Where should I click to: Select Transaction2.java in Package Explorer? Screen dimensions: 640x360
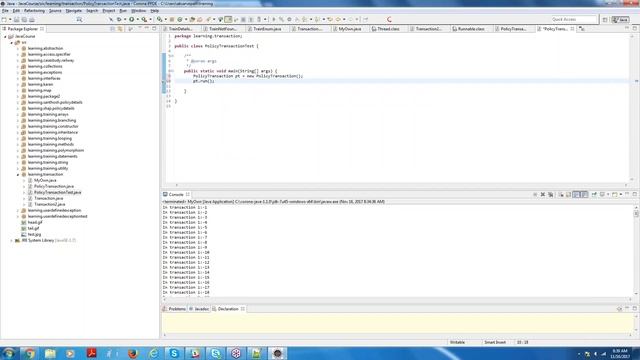[49, 204]
